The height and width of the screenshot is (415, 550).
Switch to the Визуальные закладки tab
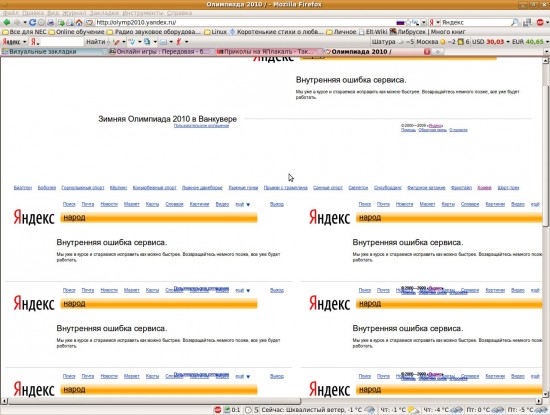[53, 52]
